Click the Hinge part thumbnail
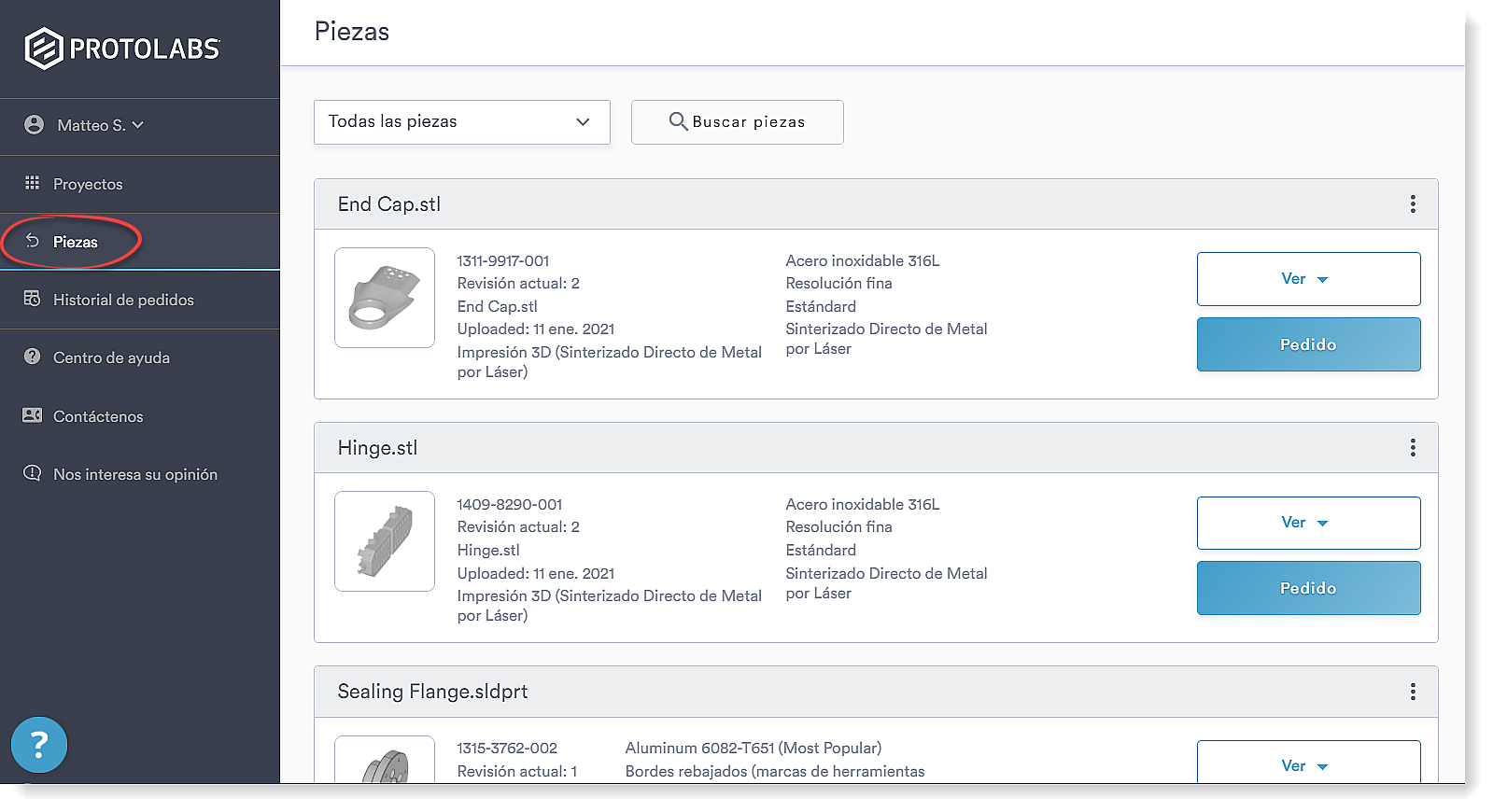Screen dimensions: 1493x812 tap(385, 541)
